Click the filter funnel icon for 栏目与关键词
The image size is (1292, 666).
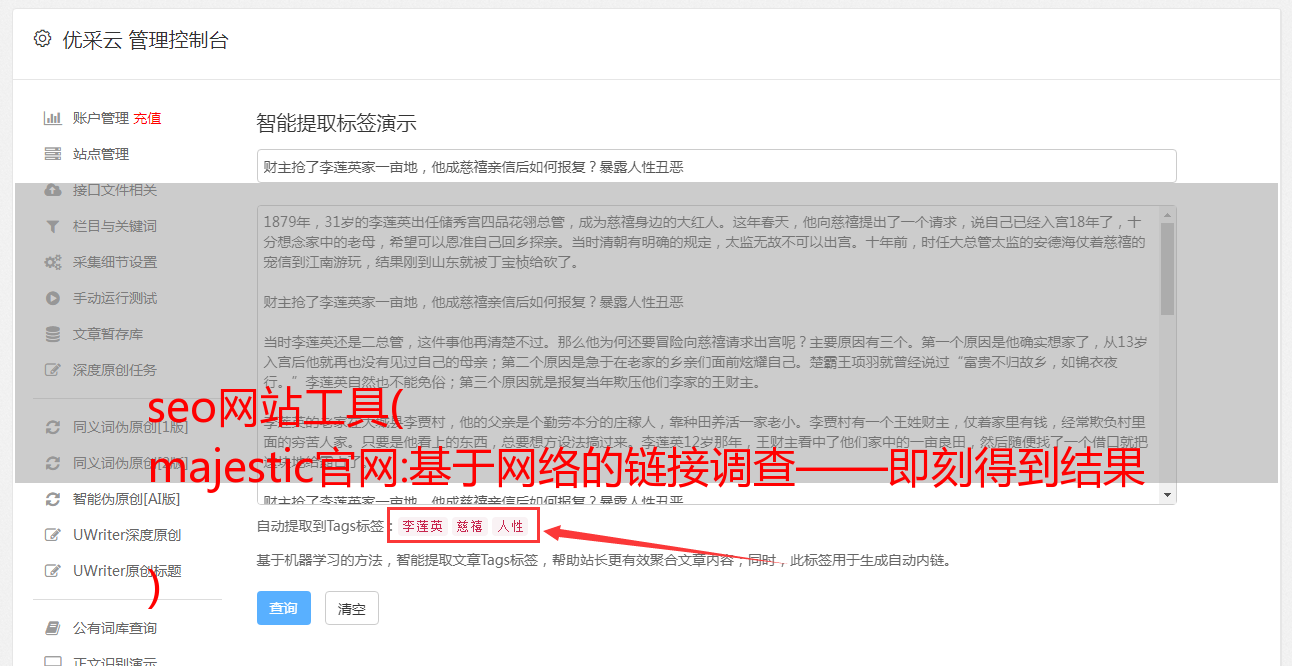coord(53,226)
